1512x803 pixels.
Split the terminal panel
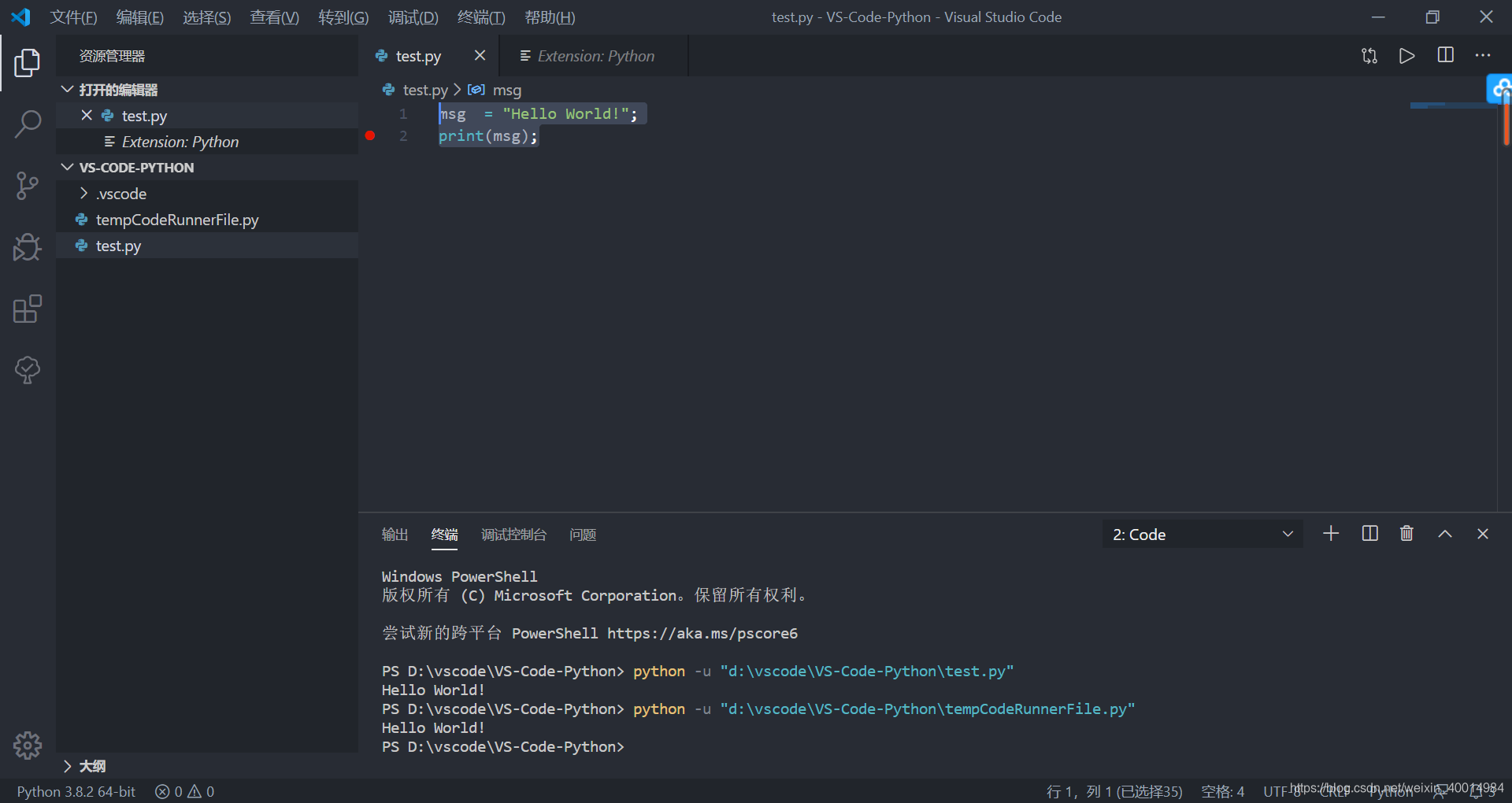coord(1370,534)
